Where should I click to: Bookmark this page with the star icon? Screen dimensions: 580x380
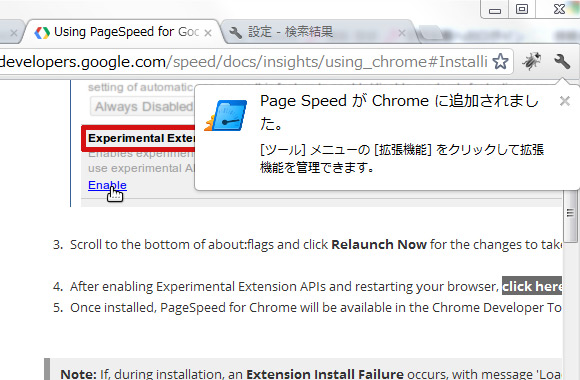pos(500,61)
